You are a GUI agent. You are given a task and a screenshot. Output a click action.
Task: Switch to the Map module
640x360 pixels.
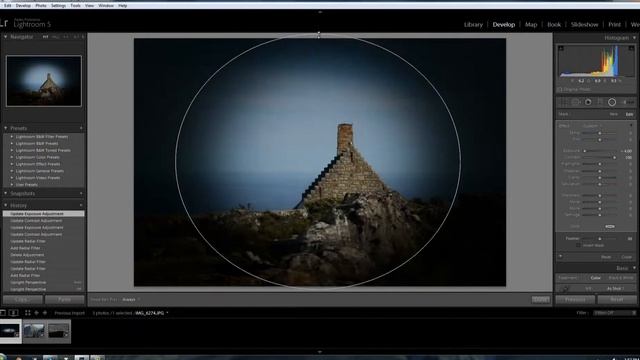(531, 24)
